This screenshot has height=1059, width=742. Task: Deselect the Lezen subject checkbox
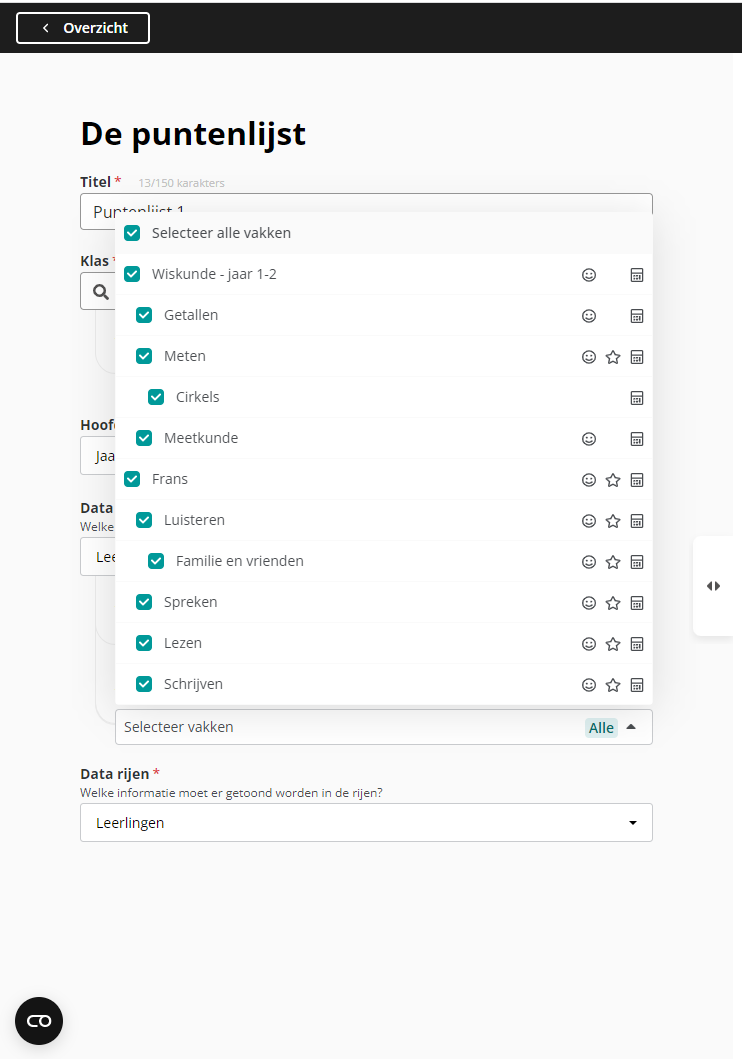tap(144, 643)
